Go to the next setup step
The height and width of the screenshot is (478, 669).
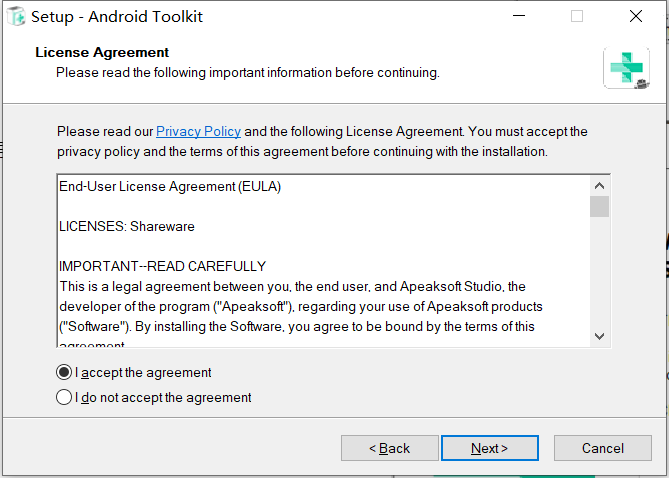pyautogui.click(x=490, y=448)
